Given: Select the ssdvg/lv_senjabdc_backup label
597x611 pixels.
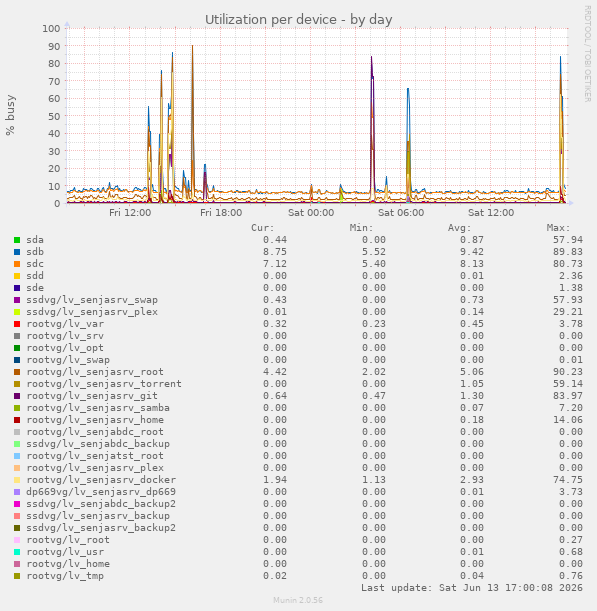Looking at the screenshot, I should [x=98, y=444].
